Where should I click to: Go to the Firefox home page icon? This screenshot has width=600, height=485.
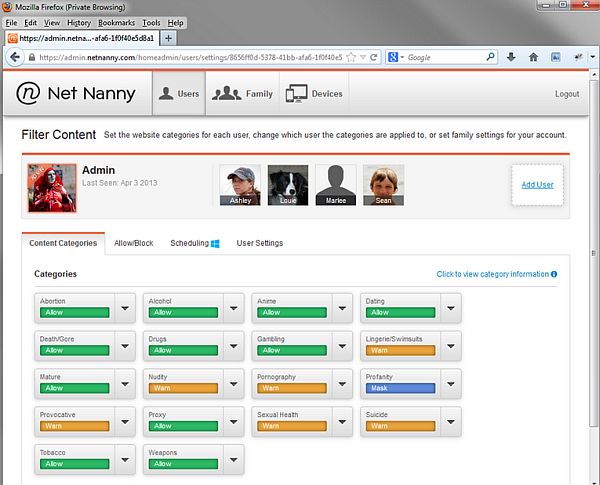pyautogui.click(x=533, y=57)
